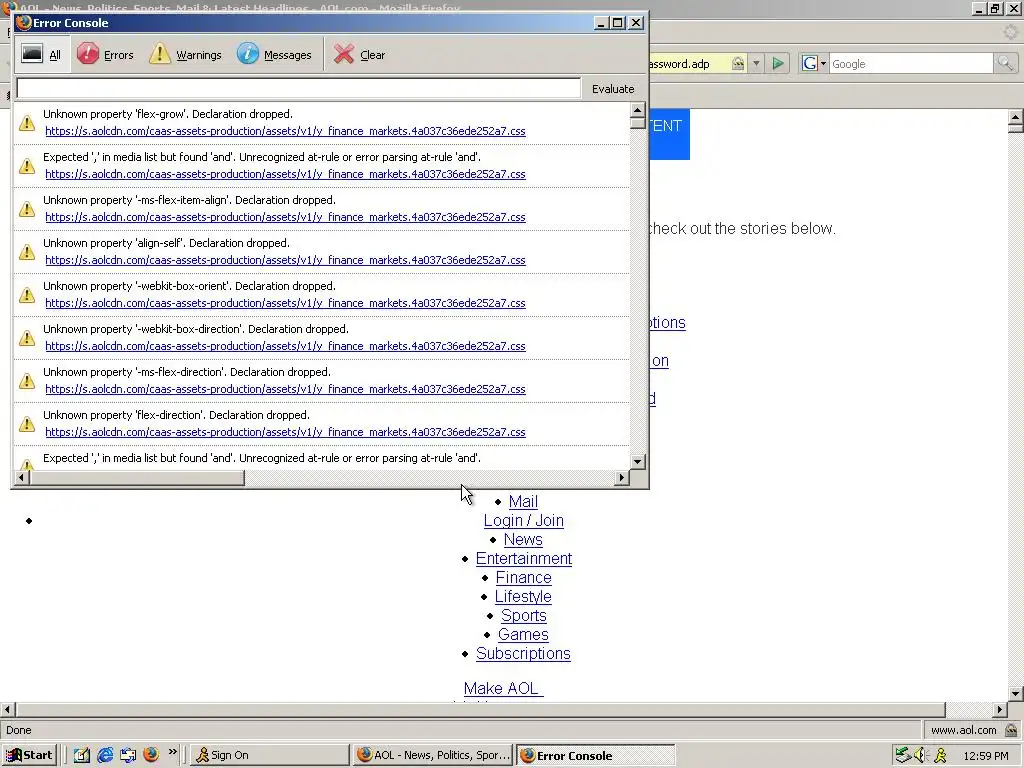Open the Mail link on AOL page

[523, 502]
